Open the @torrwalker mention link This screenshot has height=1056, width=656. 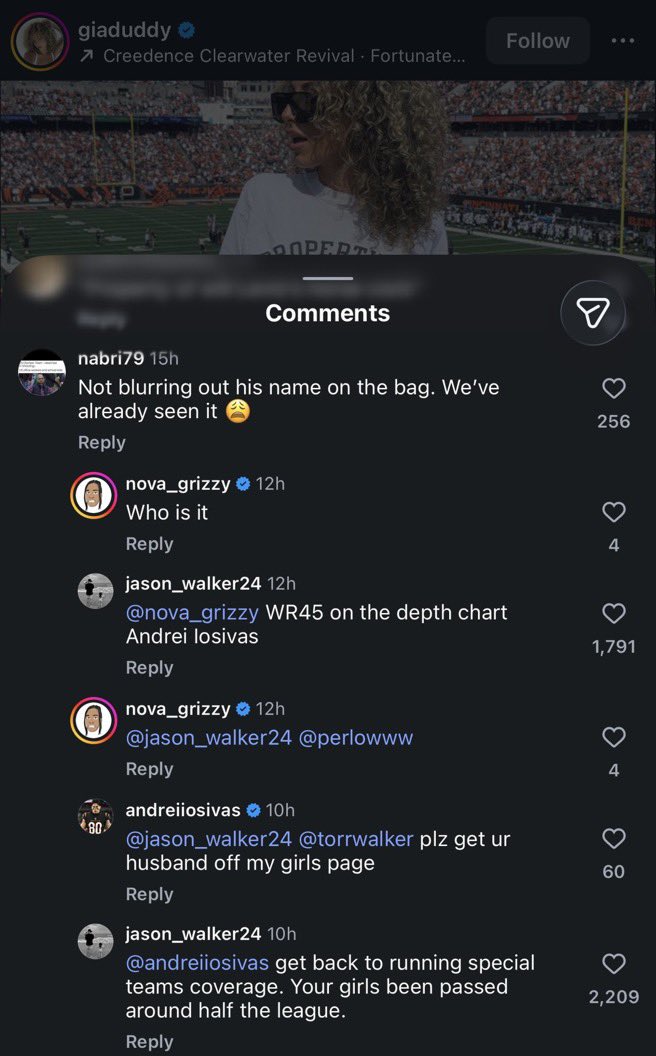pos(355,838)
